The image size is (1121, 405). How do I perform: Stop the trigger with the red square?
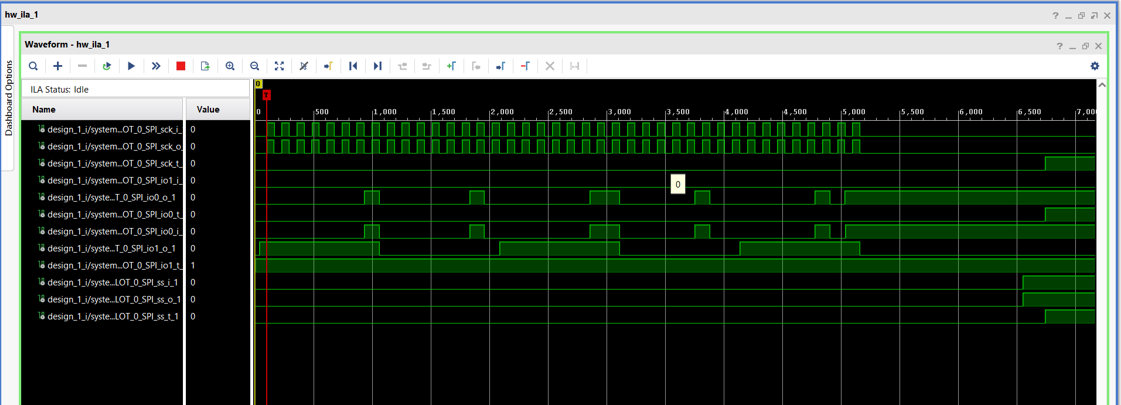[x=181, y=66]
